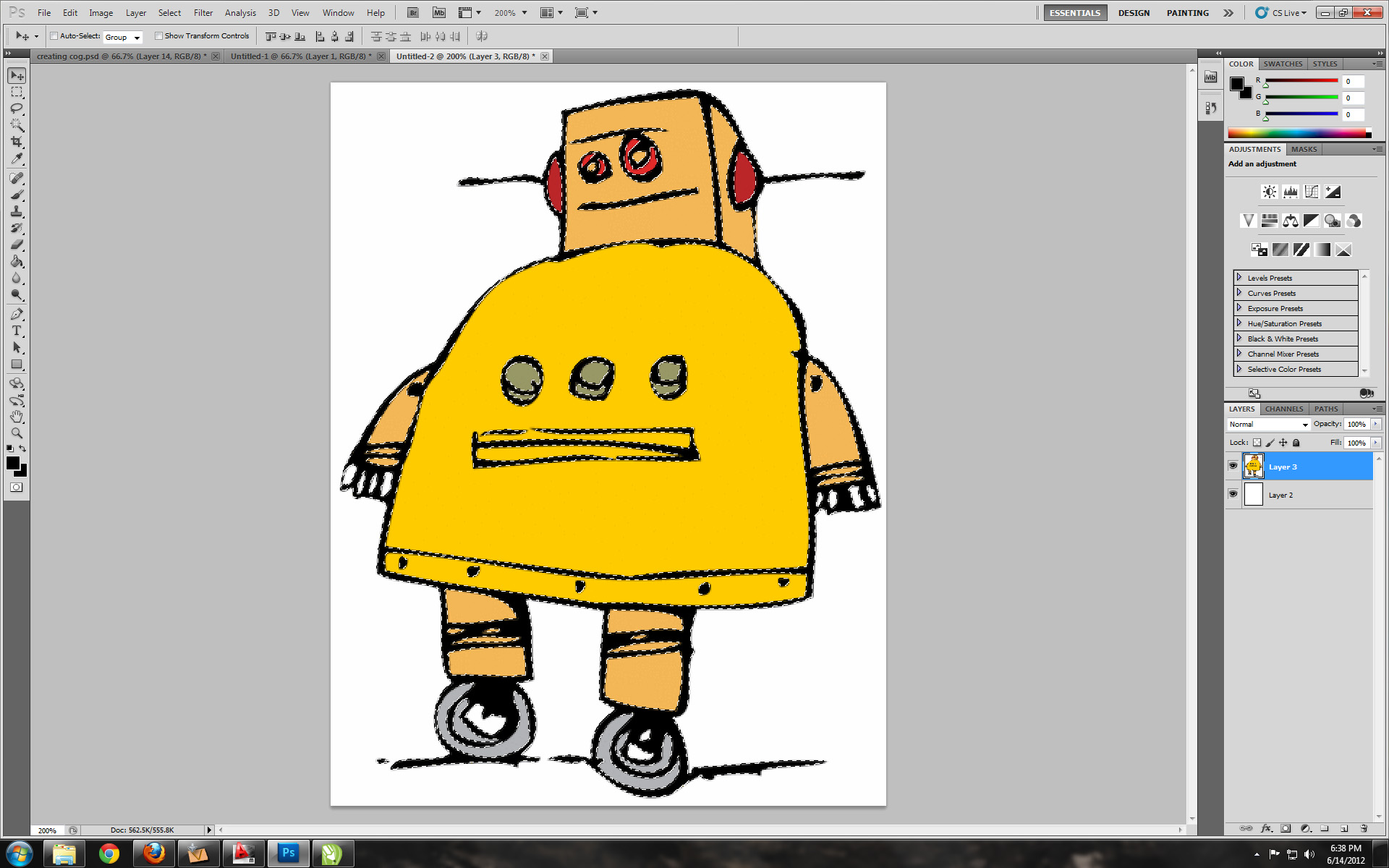1389x868 pixels.
Task: Switch to creating cog.psd document tab
Action: [121, 56]
